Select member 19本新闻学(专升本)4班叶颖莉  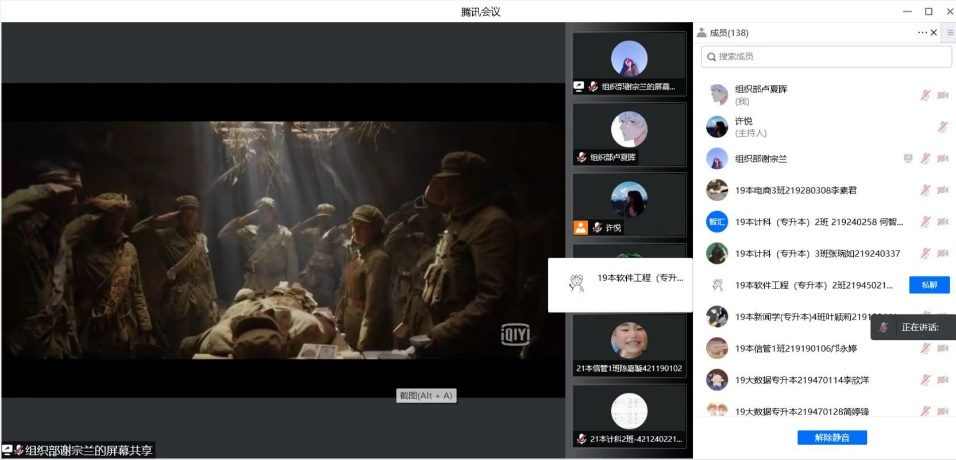(824, 317)
